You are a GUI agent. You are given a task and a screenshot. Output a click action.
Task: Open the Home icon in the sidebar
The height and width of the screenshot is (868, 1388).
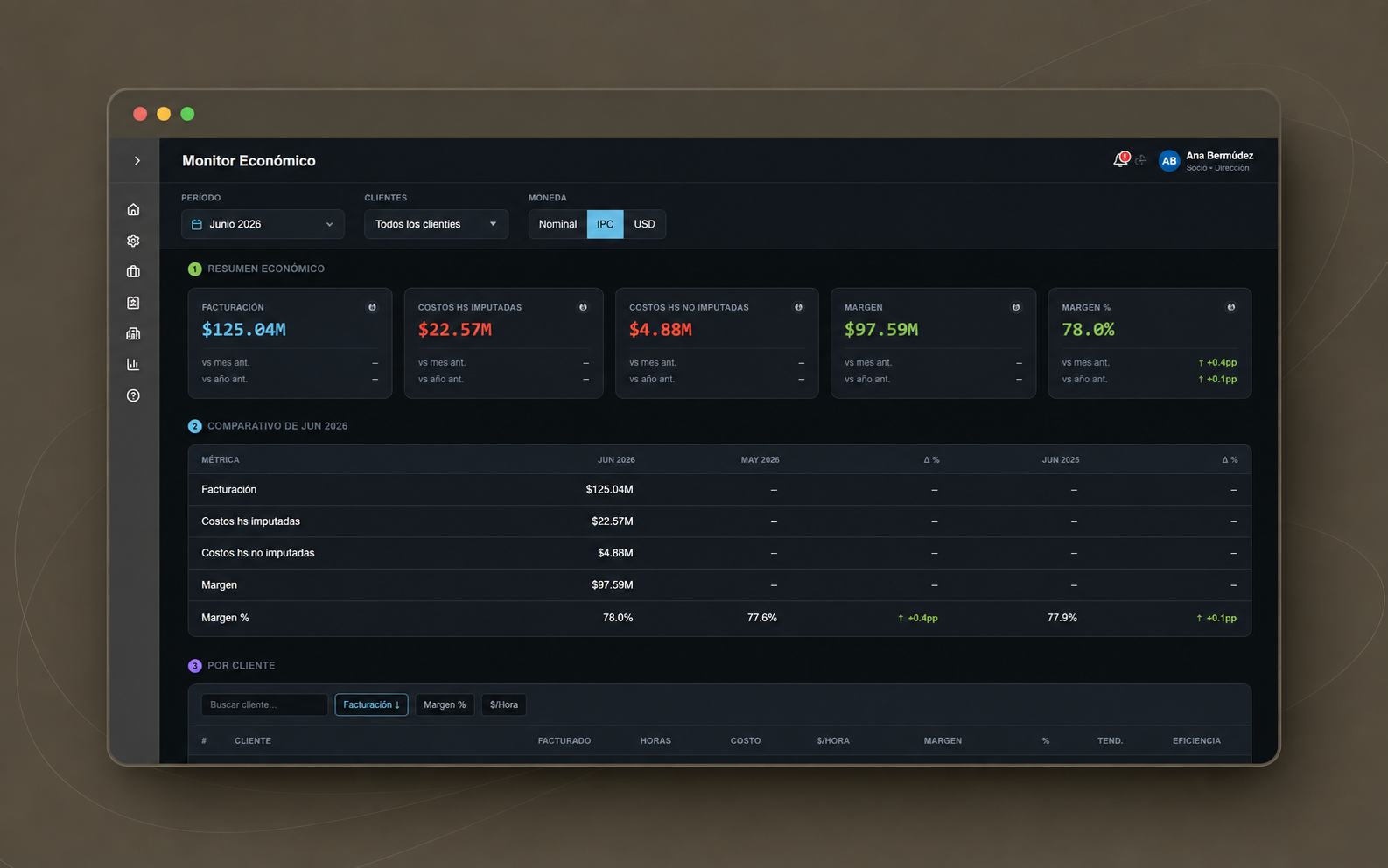[x=133, y=209]
